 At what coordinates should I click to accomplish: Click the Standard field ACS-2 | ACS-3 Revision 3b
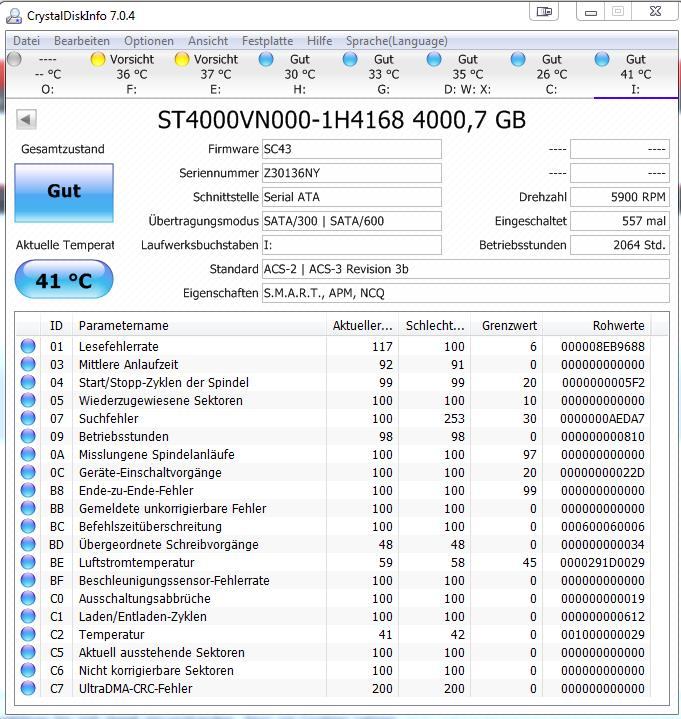[x=465, y=269]
